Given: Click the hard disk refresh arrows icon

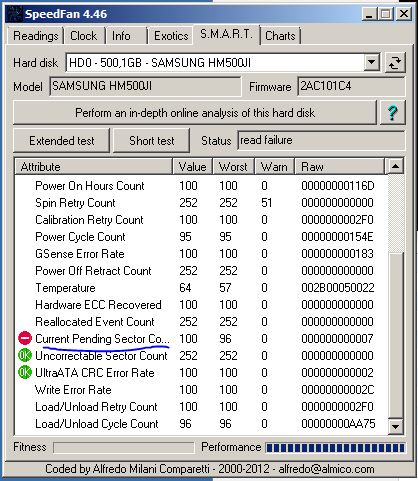Looking at the screenshot, I should coord(395,62).
